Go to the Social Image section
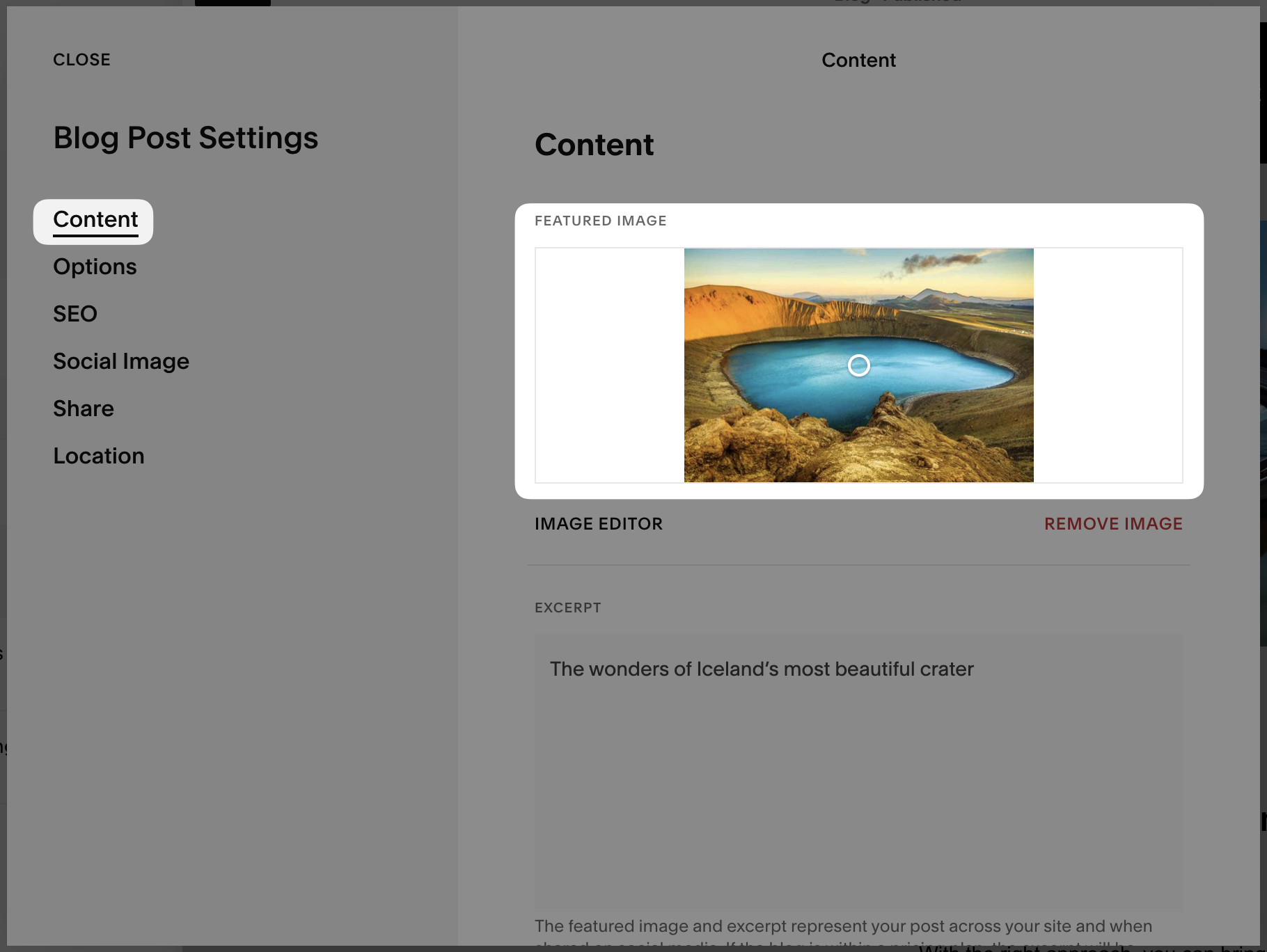This screenshot has width=1267, height=952. (121, 362)
